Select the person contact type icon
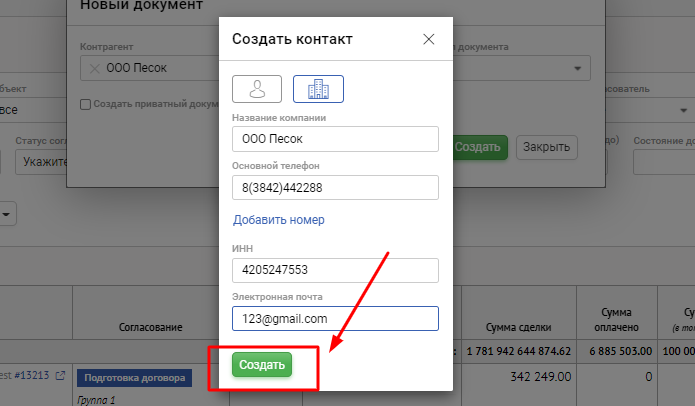 pos(257,89)
